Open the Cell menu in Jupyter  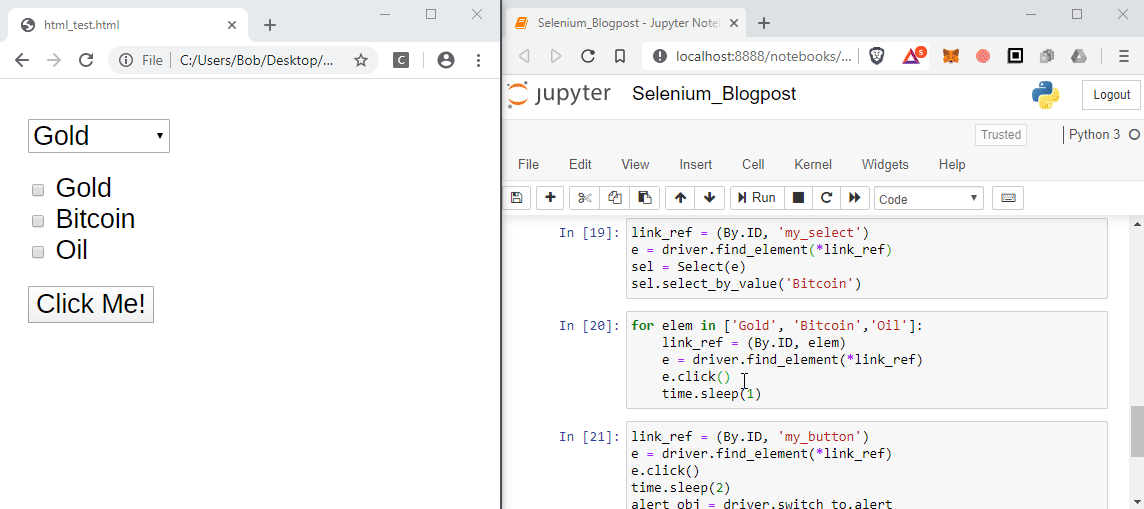753,165
